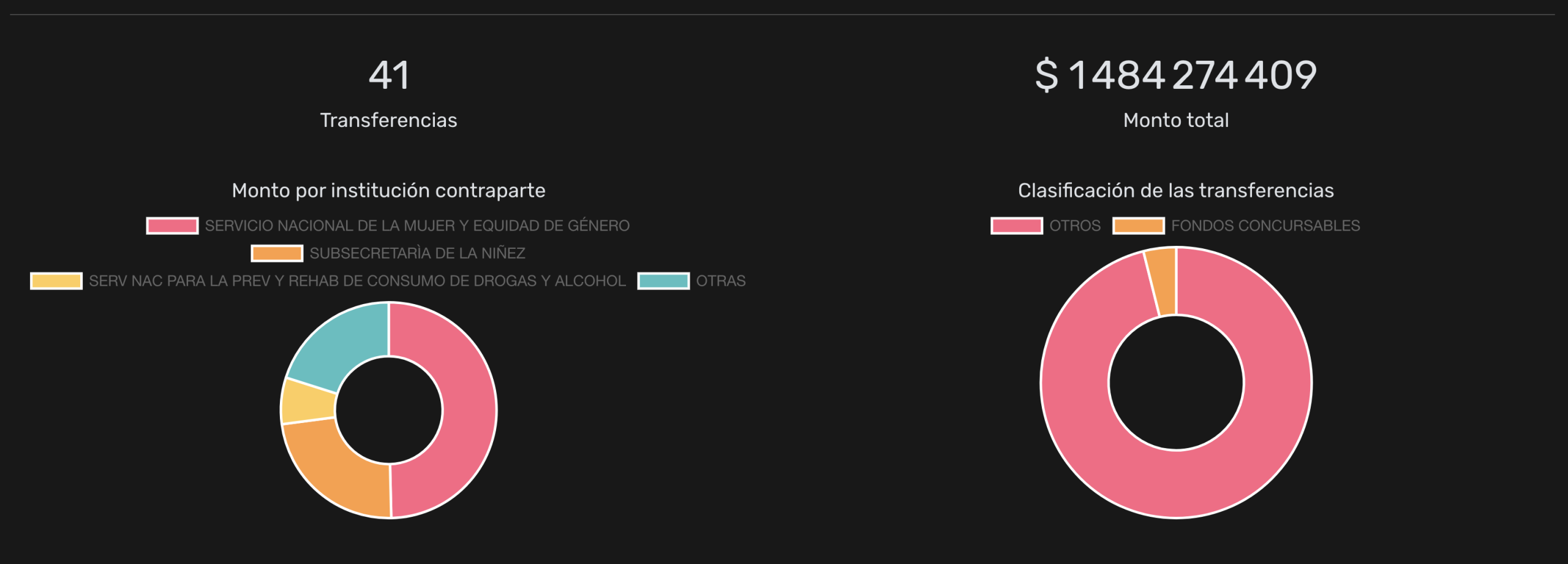Click the yellow swatch beside SERV NAC PARA LA PREV
The height and width of the screenshot is (564, 1568).
point(56,281)
